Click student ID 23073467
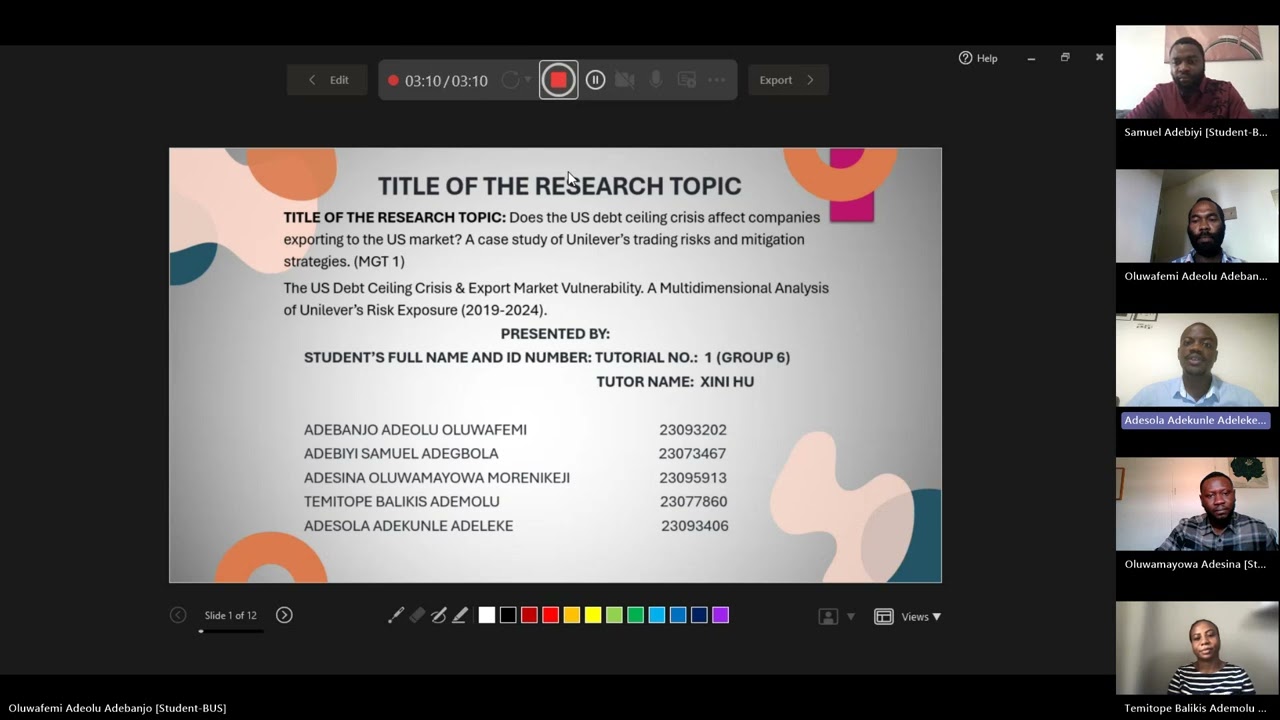This screenshot has height=720, width=1280. (x=692, y=454)
